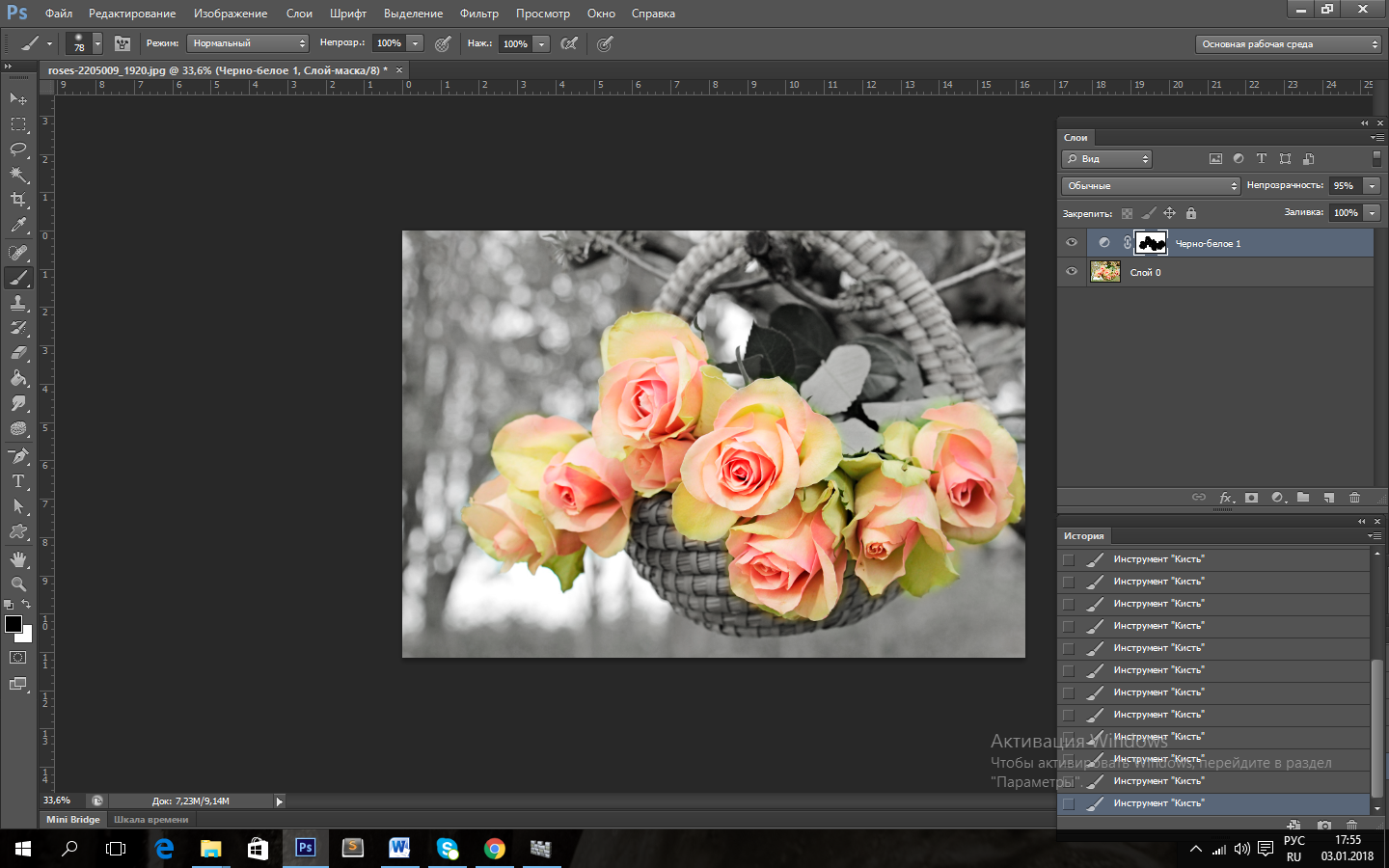Image resolution: width=1389 pixels, height=868 pixels.
Task: Select the Hand tool
Action: pos(18,559)
